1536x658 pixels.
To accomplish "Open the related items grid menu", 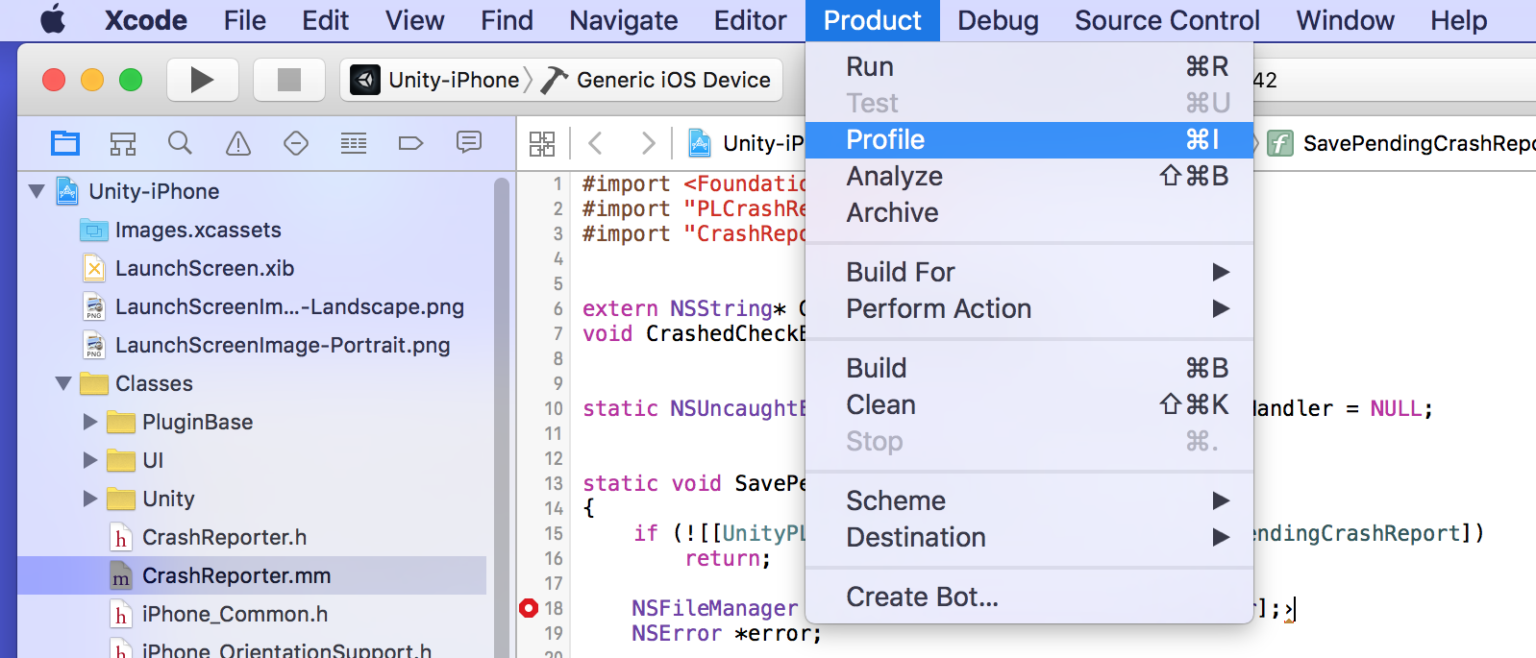I will 542,143.
